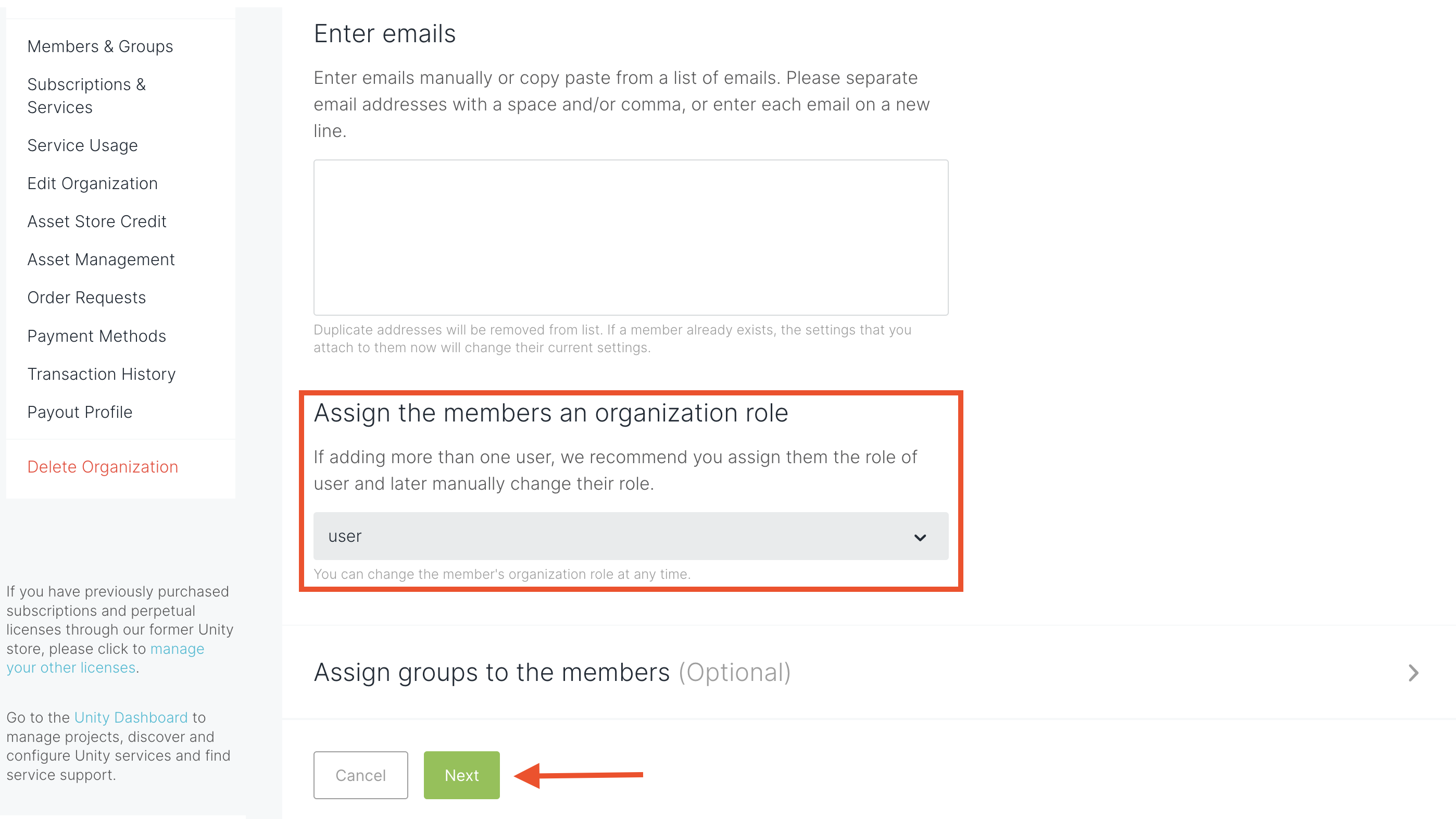The height and width of the screenshot is (819, 1456).
Task: Click Delete Organization
Action: tap(102, 467)
